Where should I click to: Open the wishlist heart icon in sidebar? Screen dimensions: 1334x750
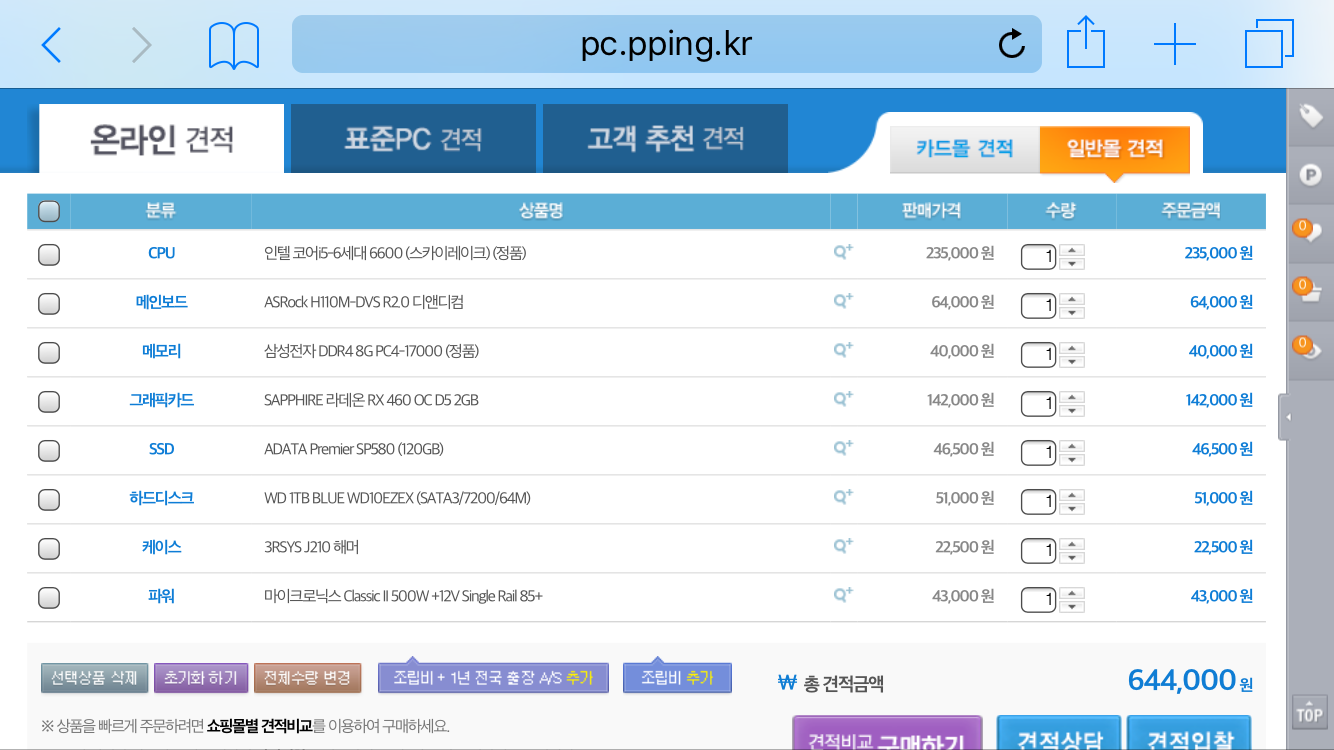click(x=1310, y=232)
